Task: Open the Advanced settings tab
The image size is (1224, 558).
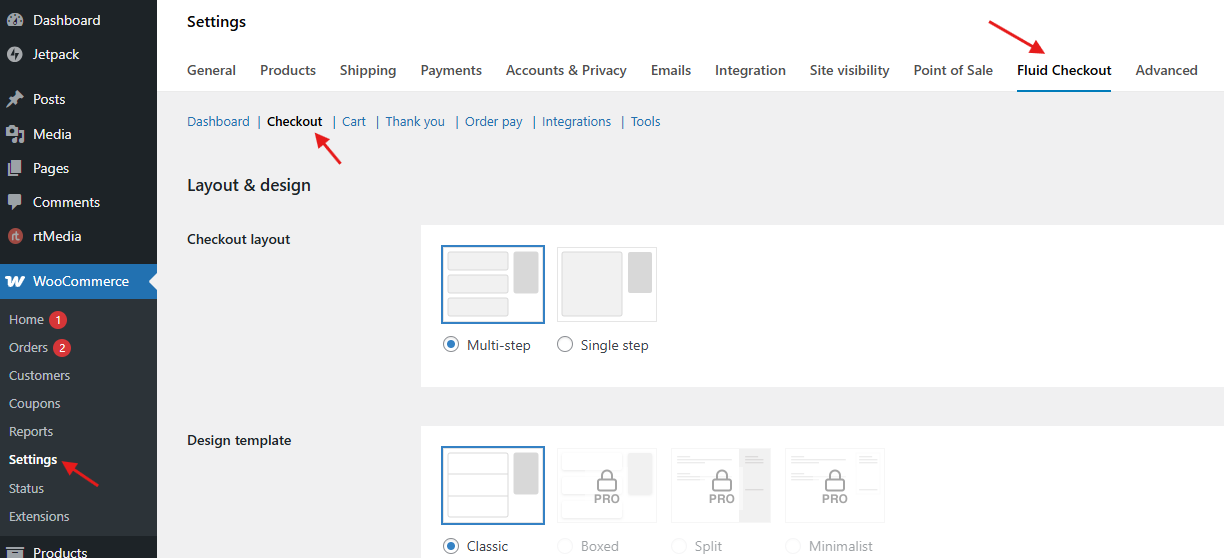Action: point(1167,70)
